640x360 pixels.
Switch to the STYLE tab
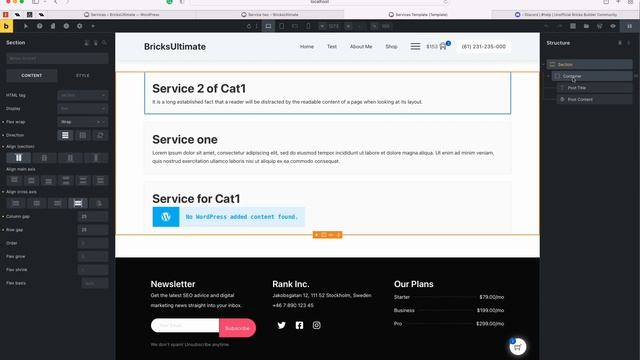tap(83, 76)
